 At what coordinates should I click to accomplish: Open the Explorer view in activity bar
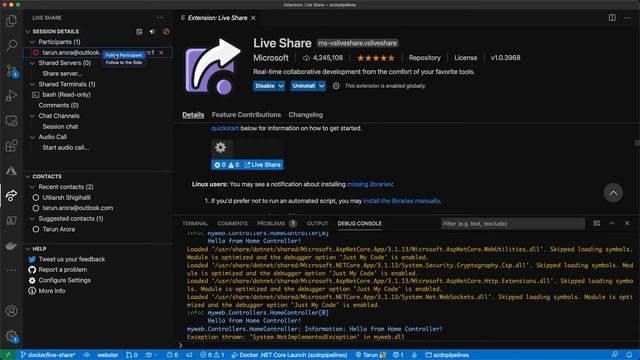11,21
